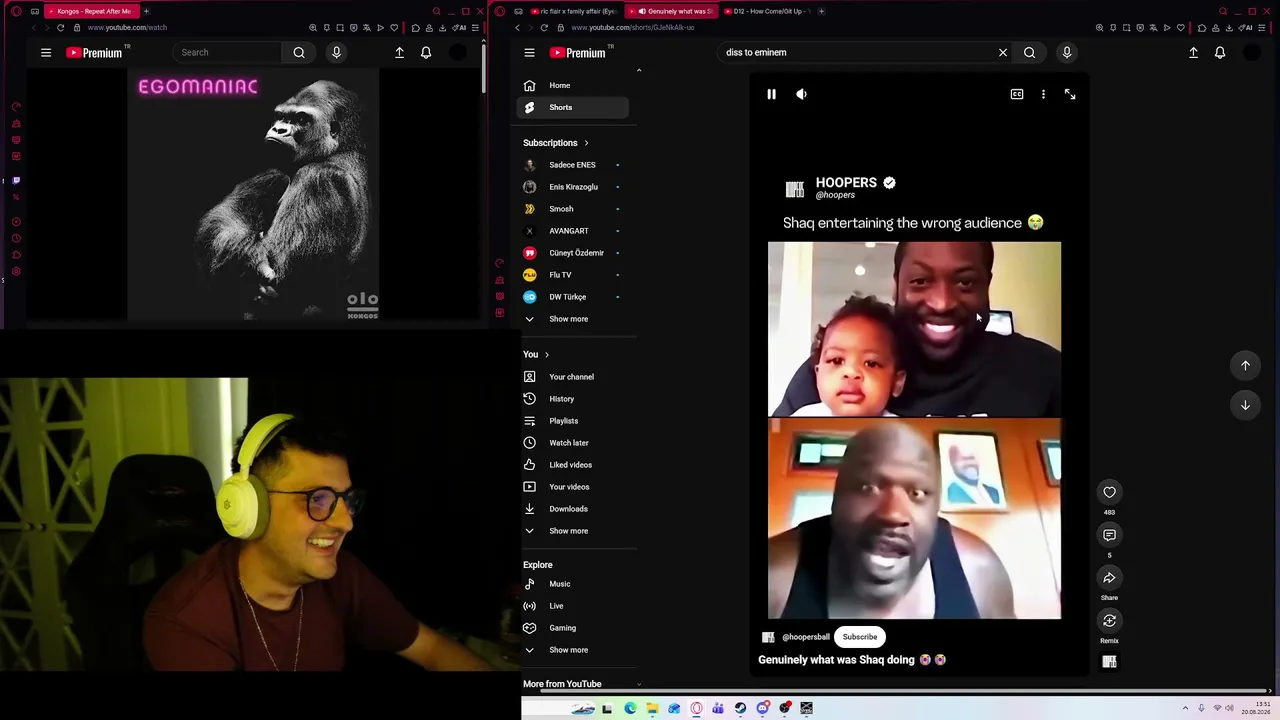
Task: Go to the next Short with down arrow
Action: coord(1245,405)
